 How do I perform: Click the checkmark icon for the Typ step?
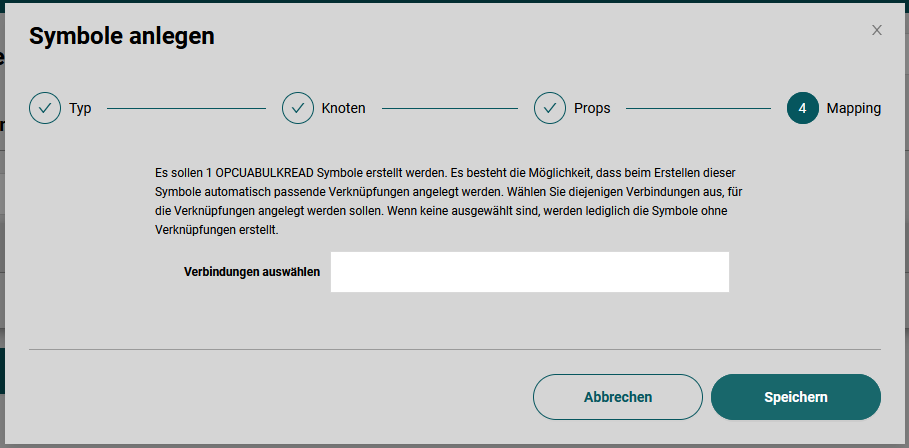point(45,108)
